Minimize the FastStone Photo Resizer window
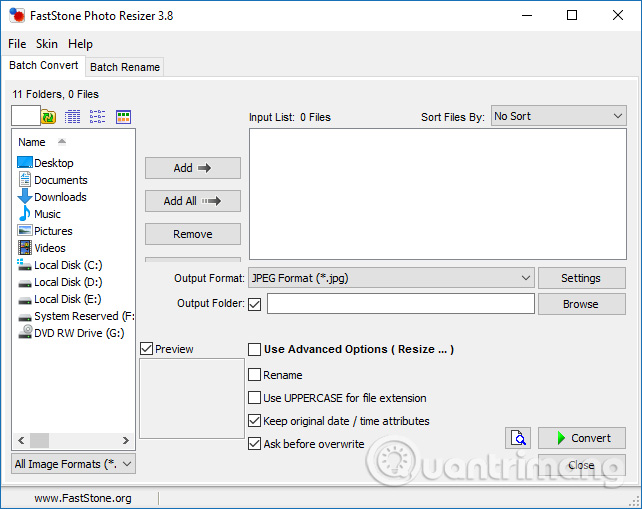 [527, 16]
